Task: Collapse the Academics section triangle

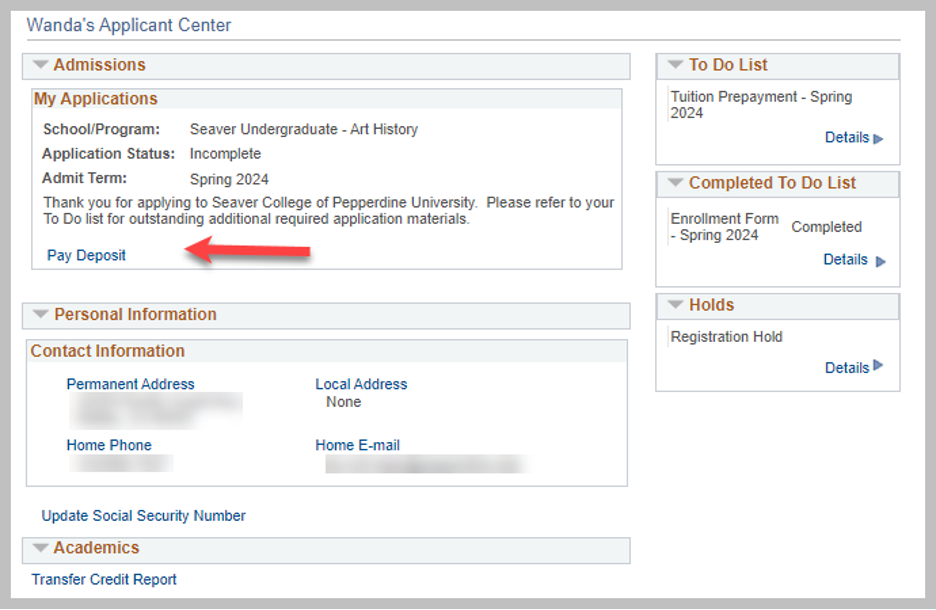Action: pos(40,548)
